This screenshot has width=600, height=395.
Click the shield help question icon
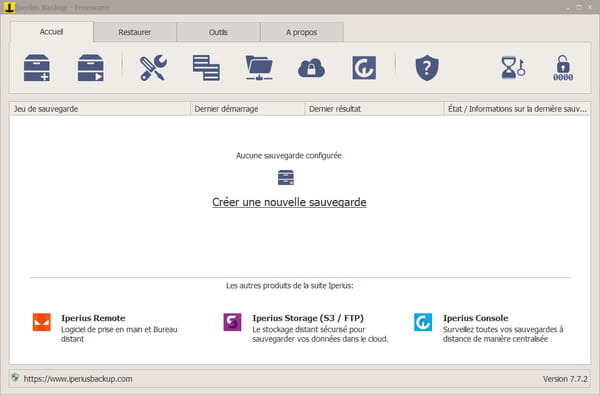coord(427,68)
